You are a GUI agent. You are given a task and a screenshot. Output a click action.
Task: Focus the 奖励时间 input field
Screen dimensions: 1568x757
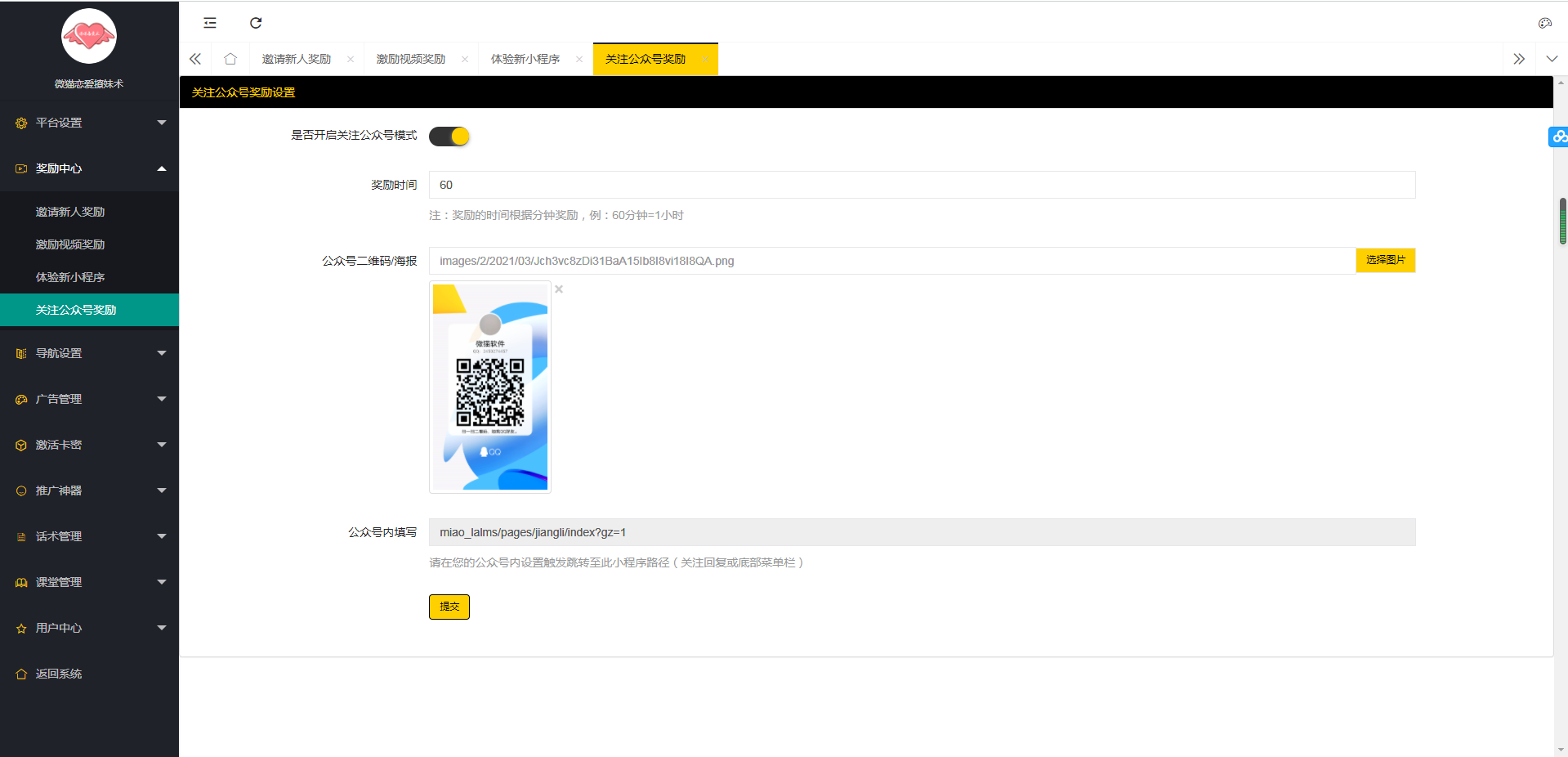[922, 185]
